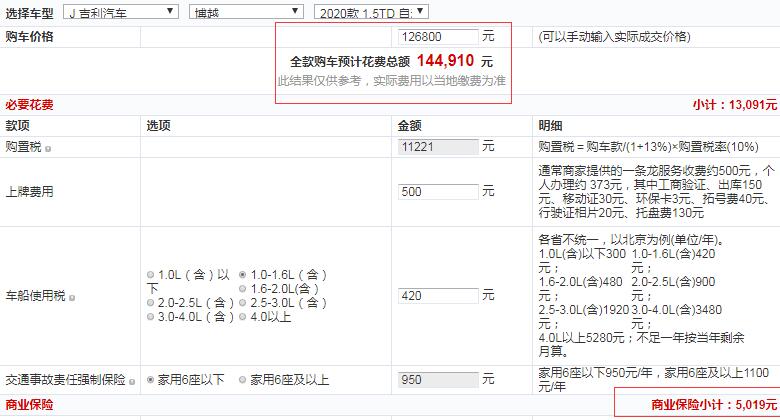The height and width of the screenshot is (420, 780).
Task: Select the 2.5-3.0L(含) radio option
Action: coord(243,303)
